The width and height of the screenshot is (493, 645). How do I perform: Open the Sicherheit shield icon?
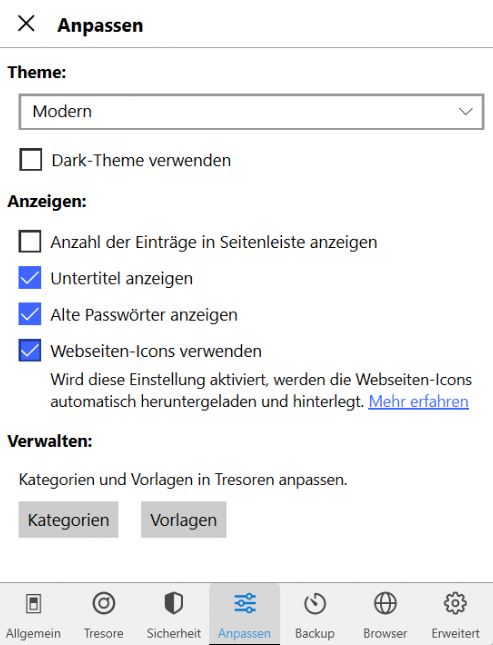[x=174, y=603]
